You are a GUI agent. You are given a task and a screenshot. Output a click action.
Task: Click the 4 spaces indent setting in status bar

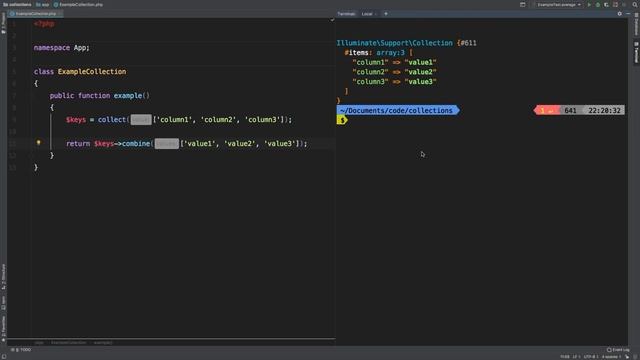(x=611, y=357)
